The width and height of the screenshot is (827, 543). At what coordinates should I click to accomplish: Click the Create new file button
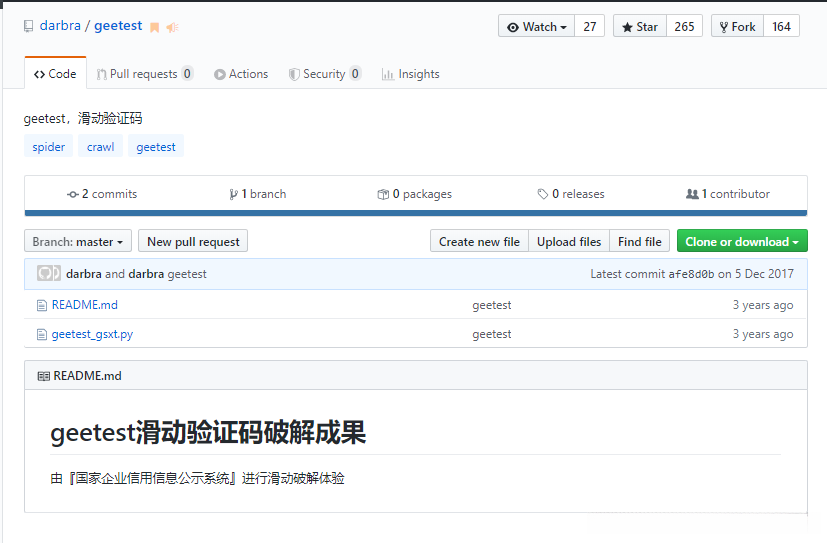point(479,241)
